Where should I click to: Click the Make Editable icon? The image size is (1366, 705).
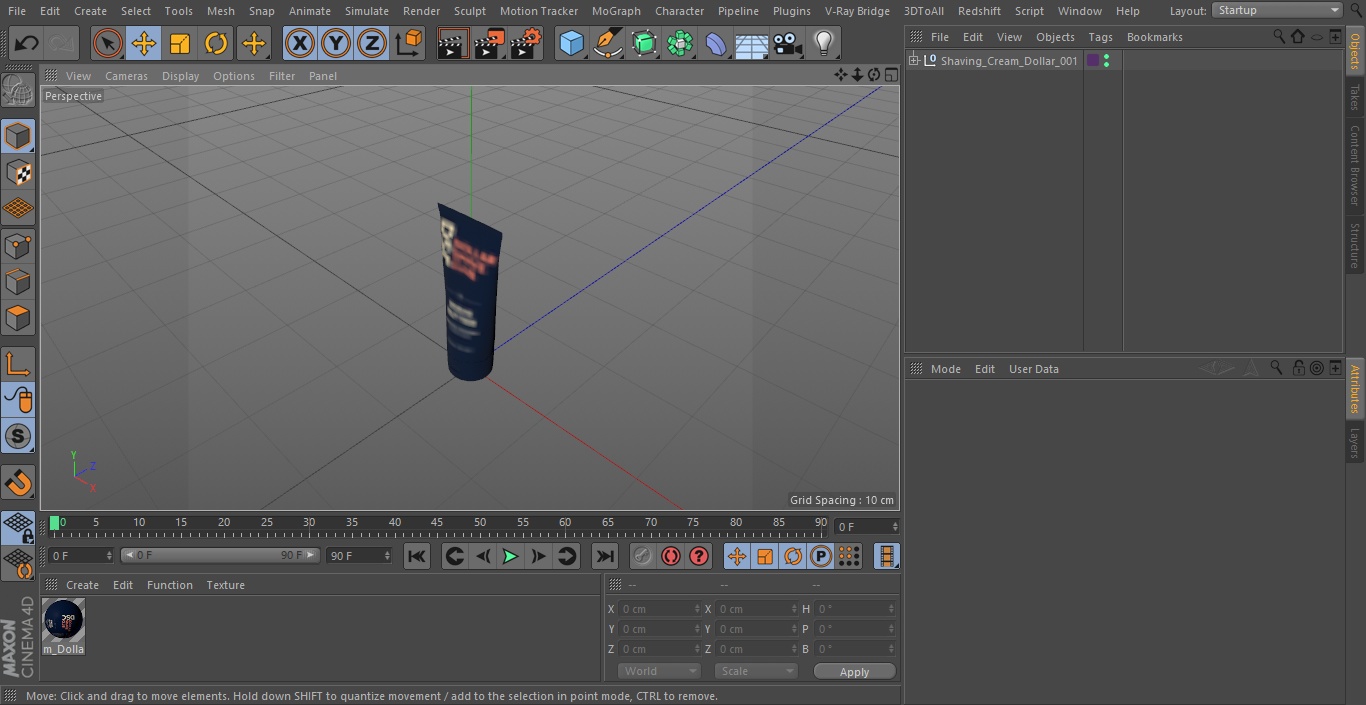point(18,91)
